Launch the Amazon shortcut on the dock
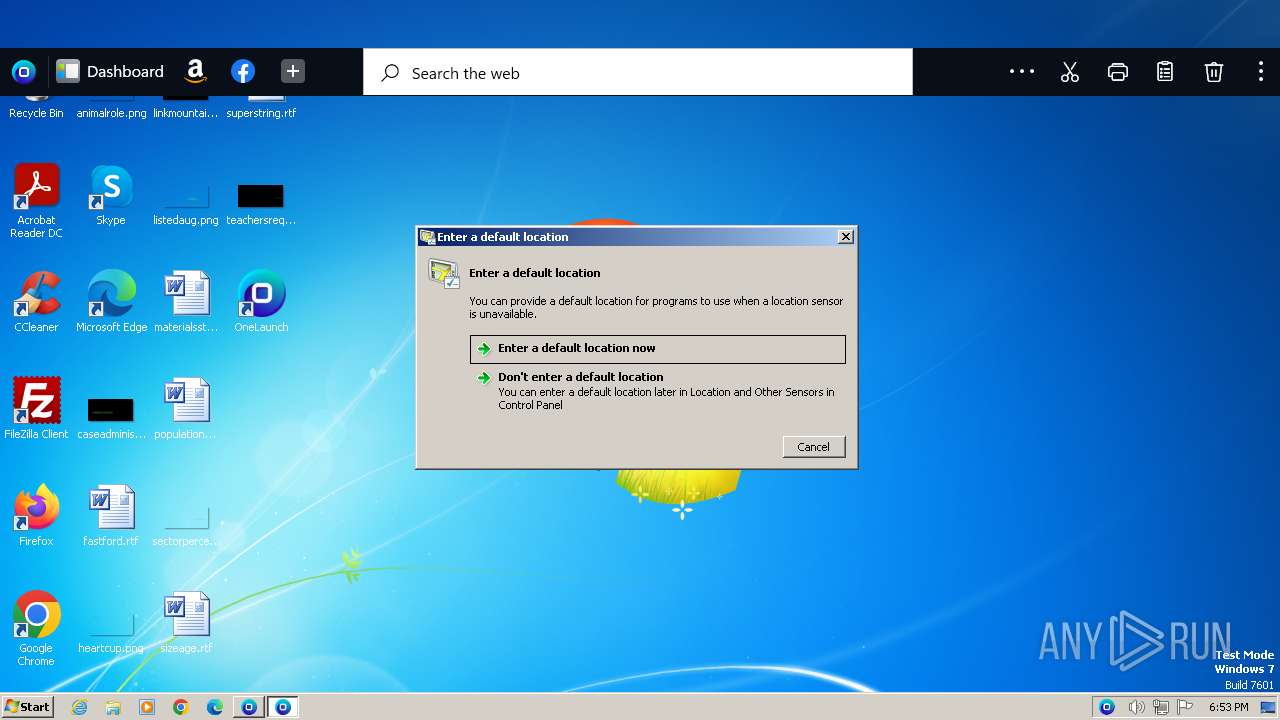The image size is (1280, 720). click(196, 71)
